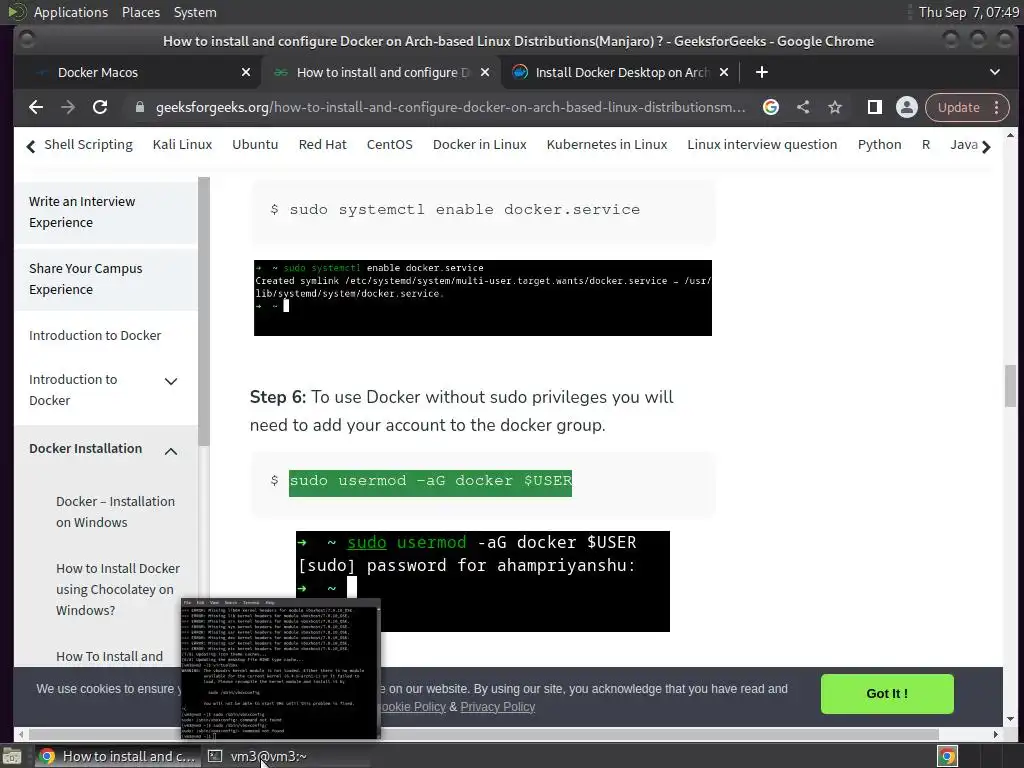Click the highlighted sudo usermod command
Viewport: 1024px width, 768px height.
[x=430, y=482]
